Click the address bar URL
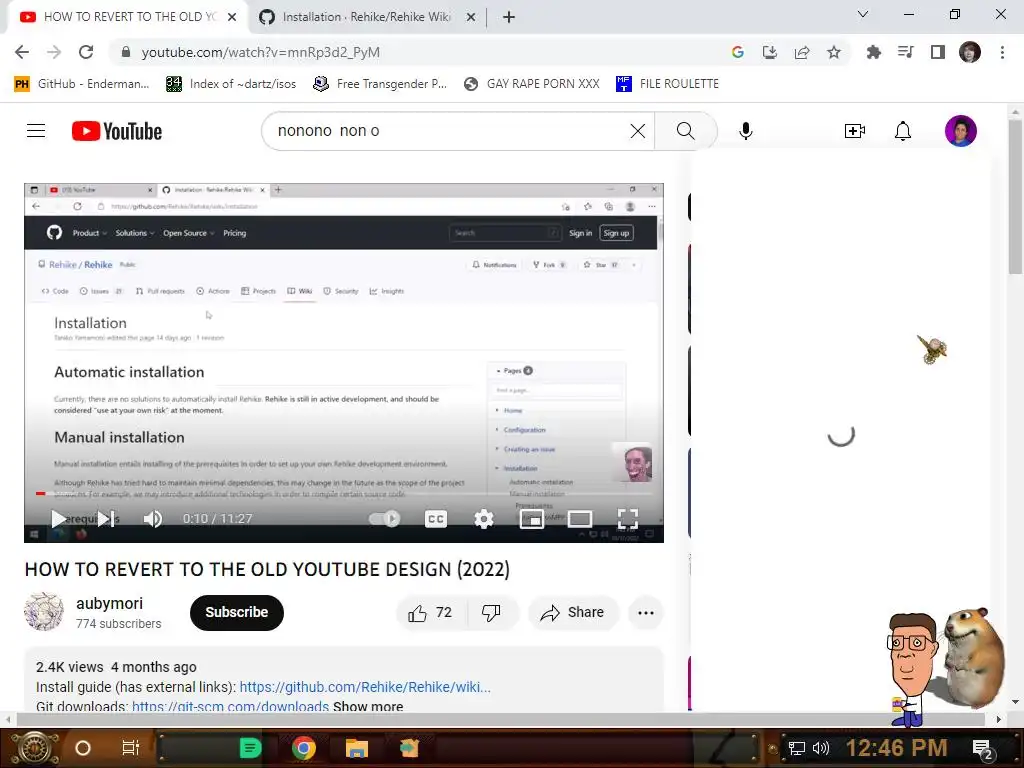This screenshot has width=1024, height=768. [260, 52]
